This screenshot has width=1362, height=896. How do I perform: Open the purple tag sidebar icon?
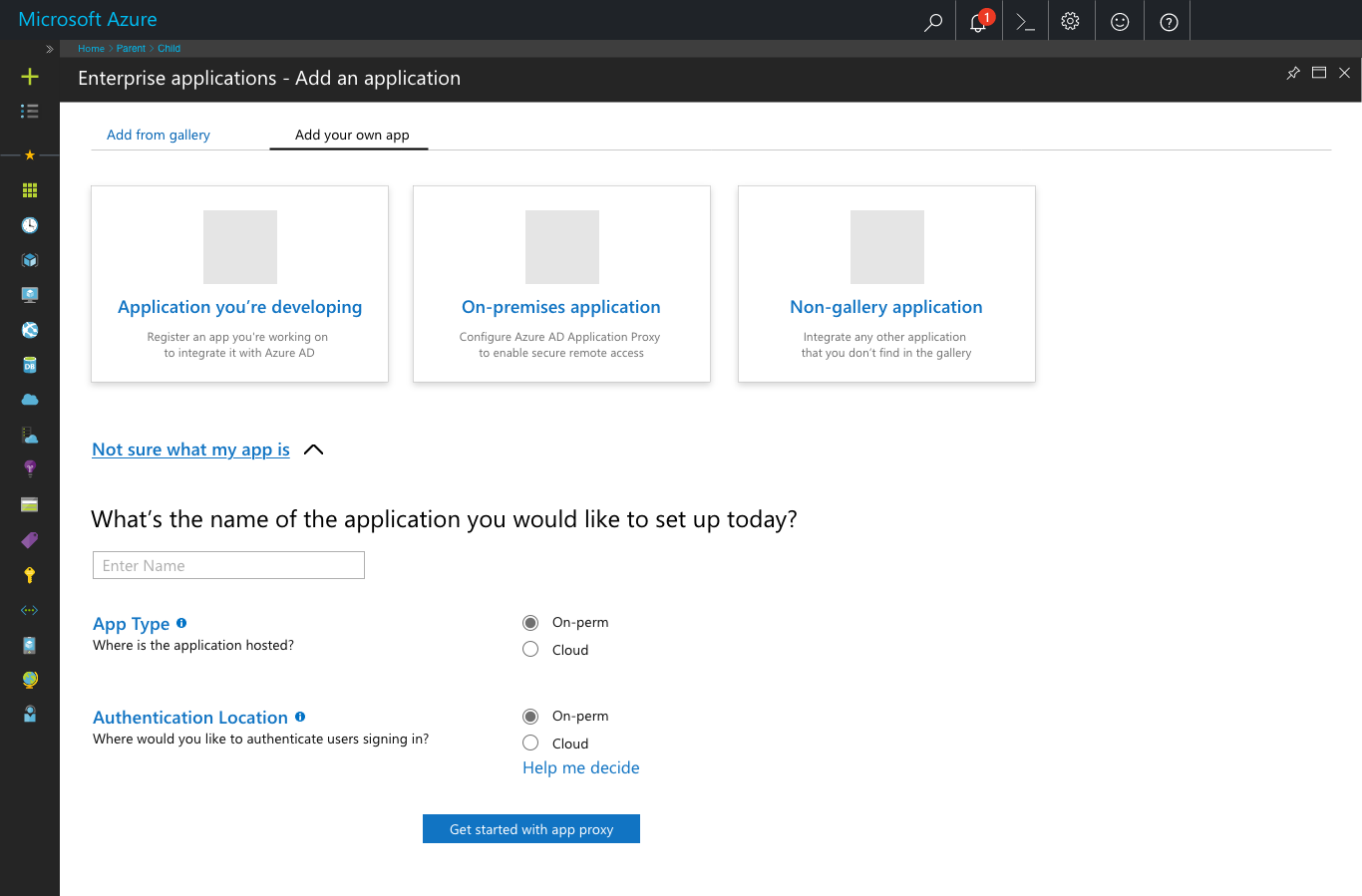(30, 540)
